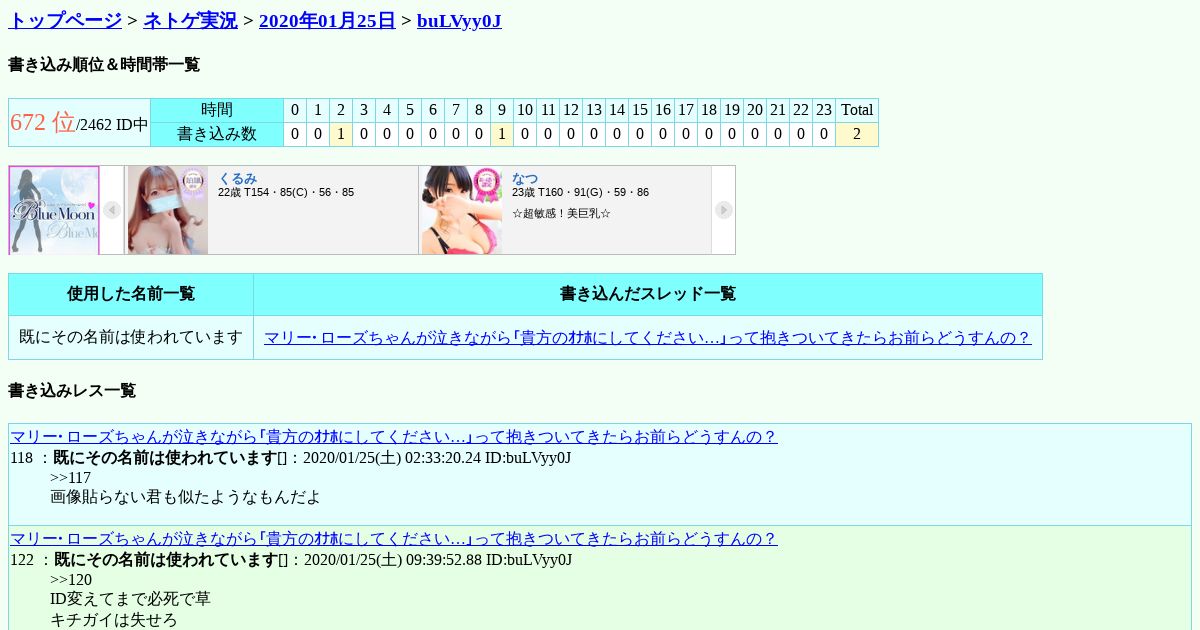Click the くるみ name link in ad
Viewport: 1200px width, 630px height.
237,178
